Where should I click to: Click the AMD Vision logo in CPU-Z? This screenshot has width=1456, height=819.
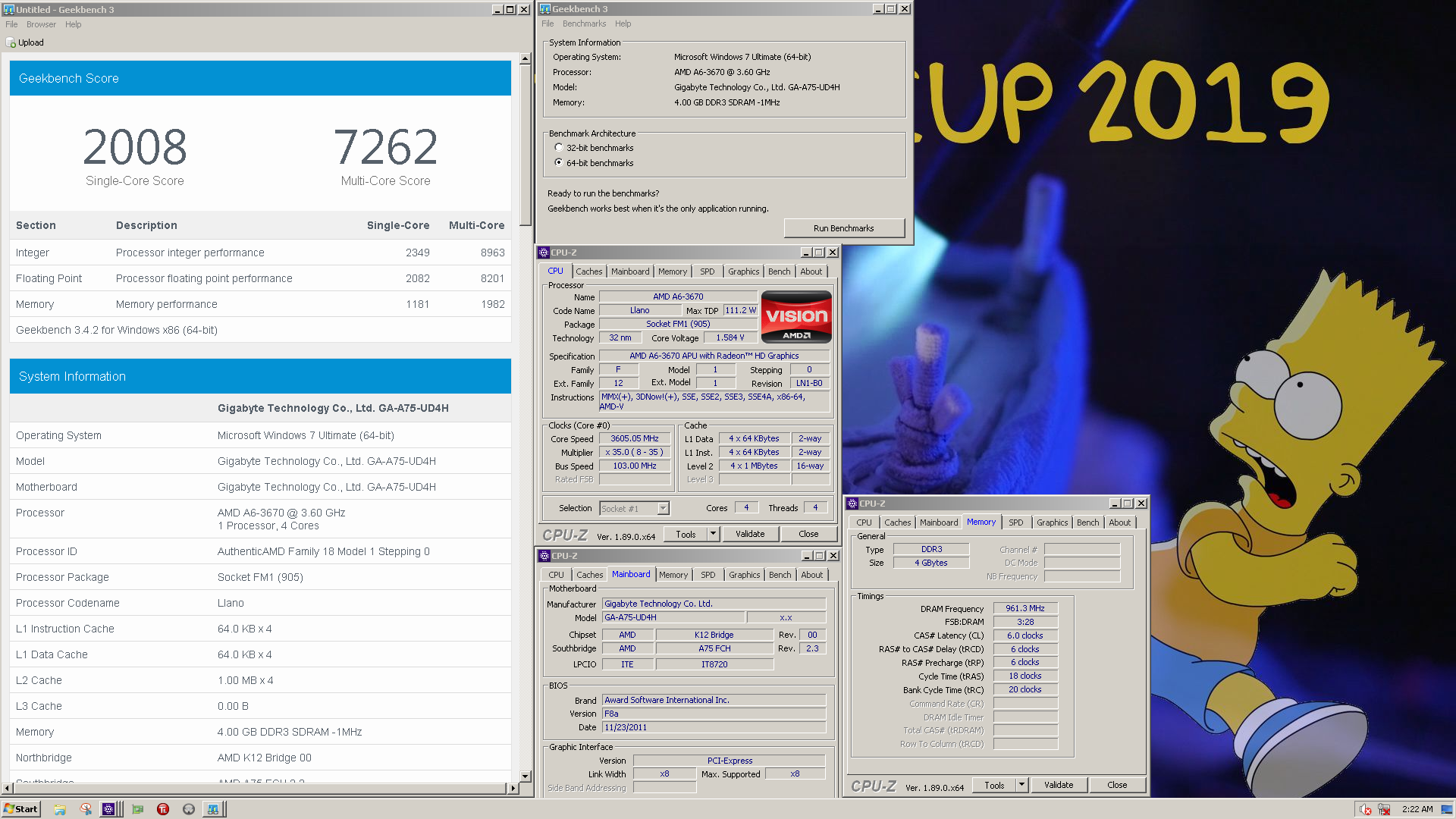(x=796, y=316)
